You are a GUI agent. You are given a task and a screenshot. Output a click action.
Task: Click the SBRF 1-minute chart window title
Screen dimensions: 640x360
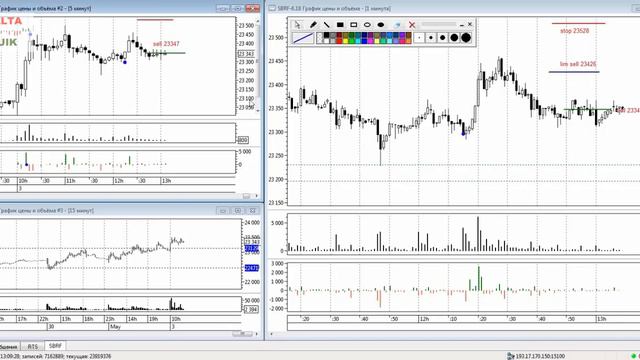[x=334, y=8]
